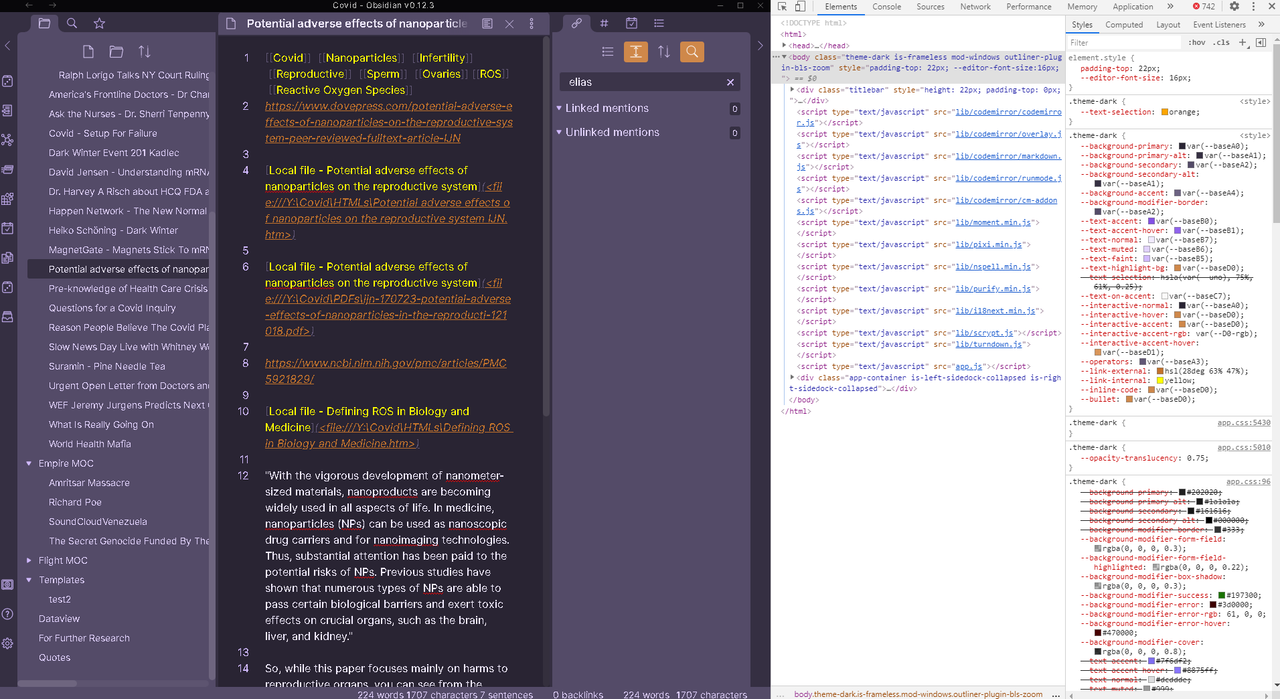Open the Richard Poe note
The image size is (1280, 699).
(75, 502)
